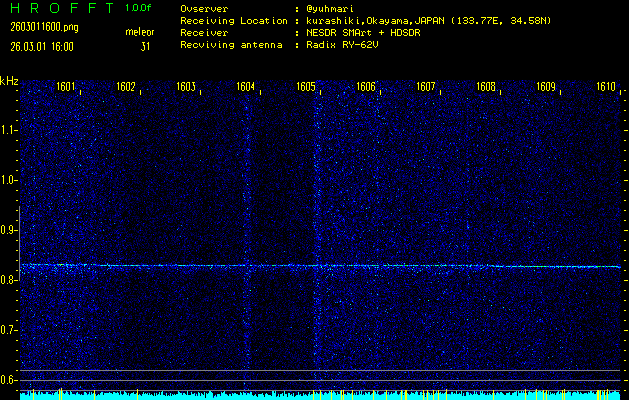Click the 1603 time marker
The image size is (629, 400).
click(186, 86)
